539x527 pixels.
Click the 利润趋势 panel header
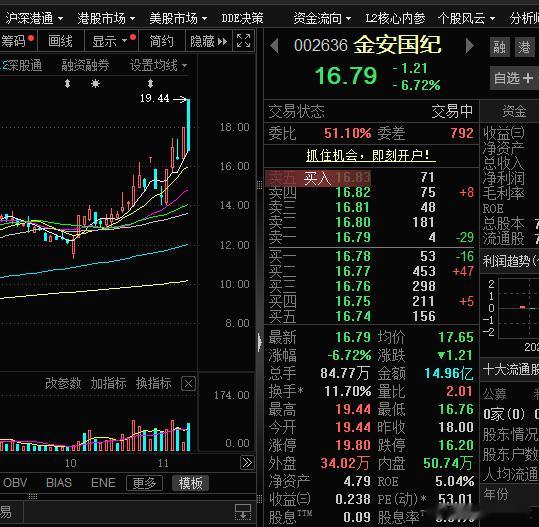(510, 261)
